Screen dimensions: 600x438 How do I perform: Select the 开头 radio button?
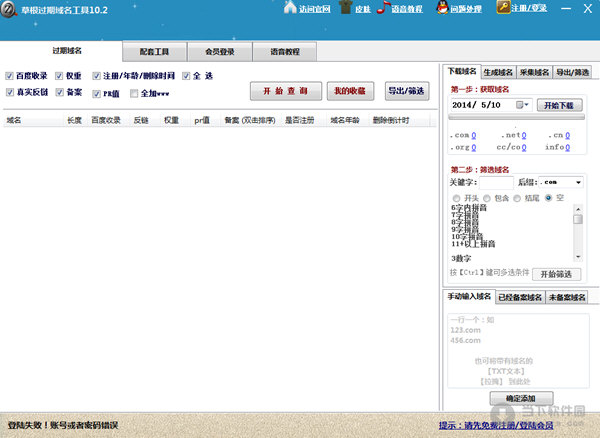click(455, 197)
